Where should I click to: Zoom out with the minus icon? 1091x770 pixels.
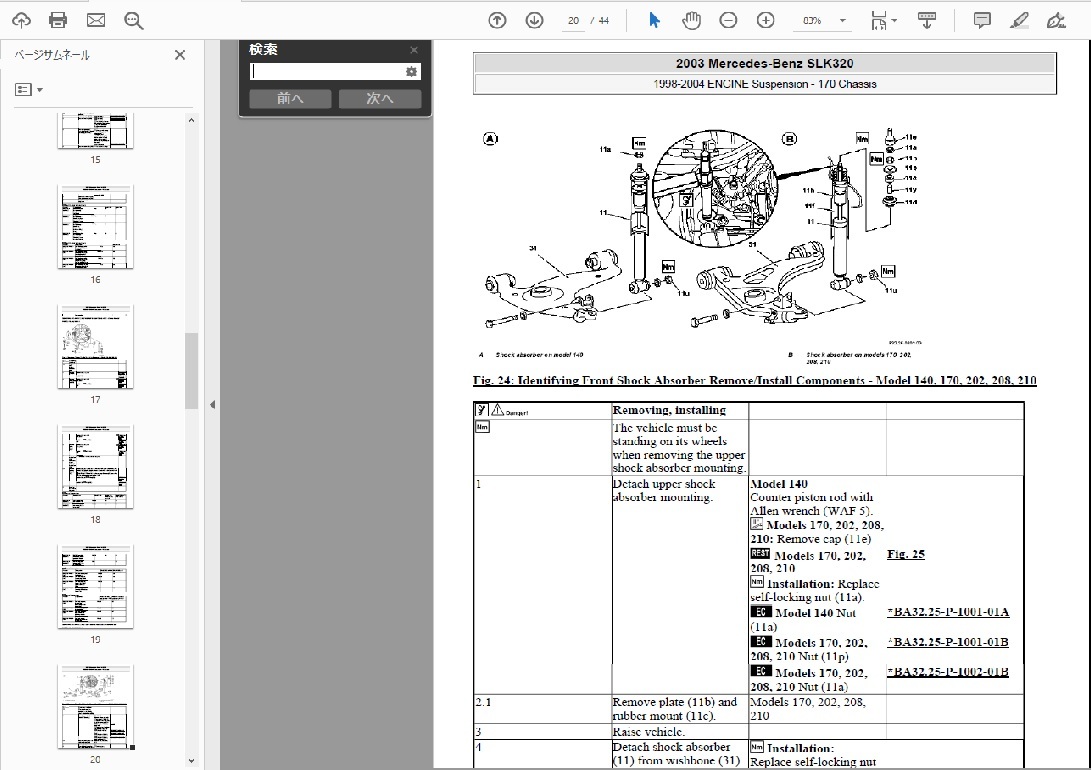[728, 20]
